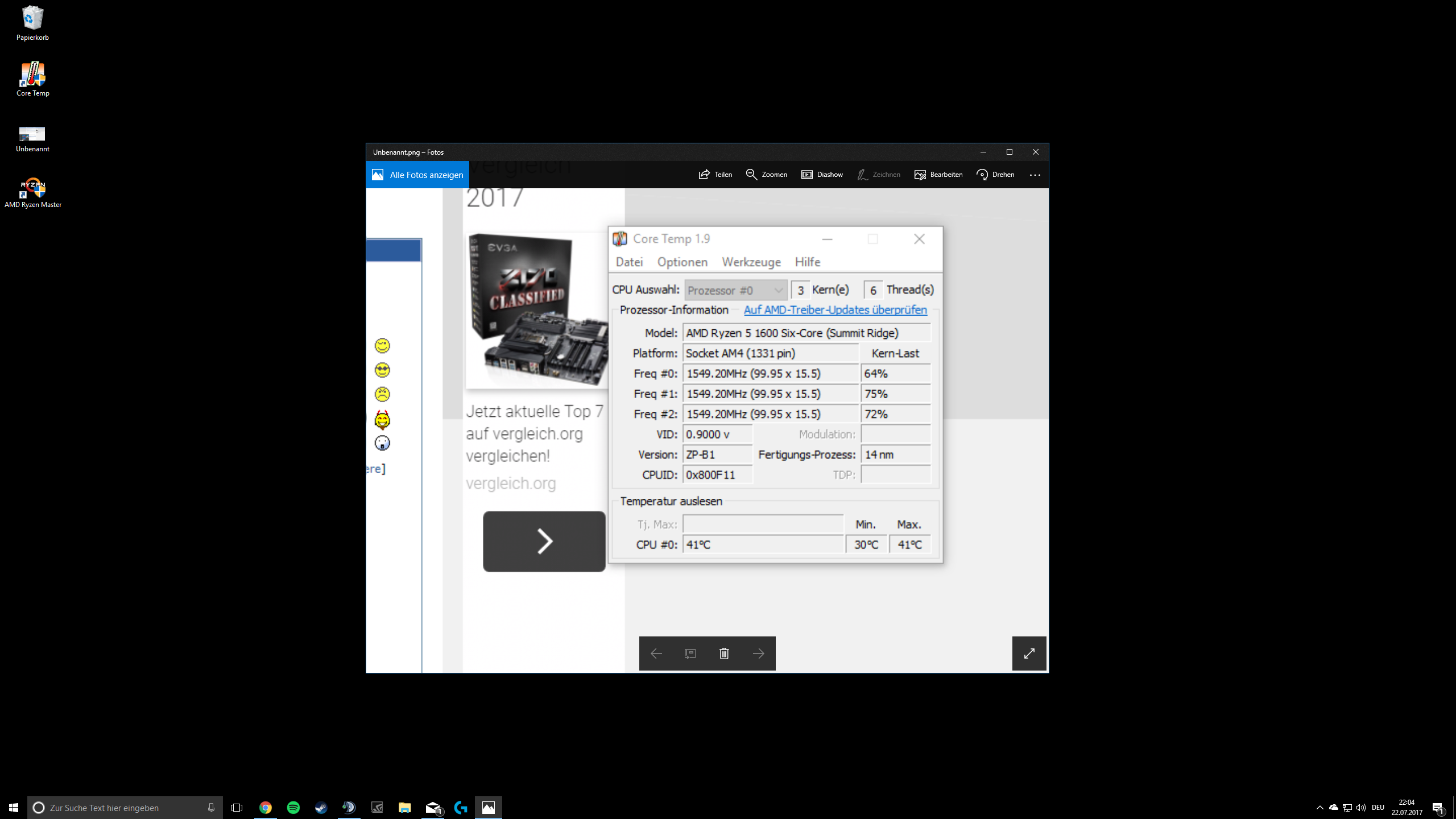Rotate image with Drehen
The image size is (1456, 819).
995,175
